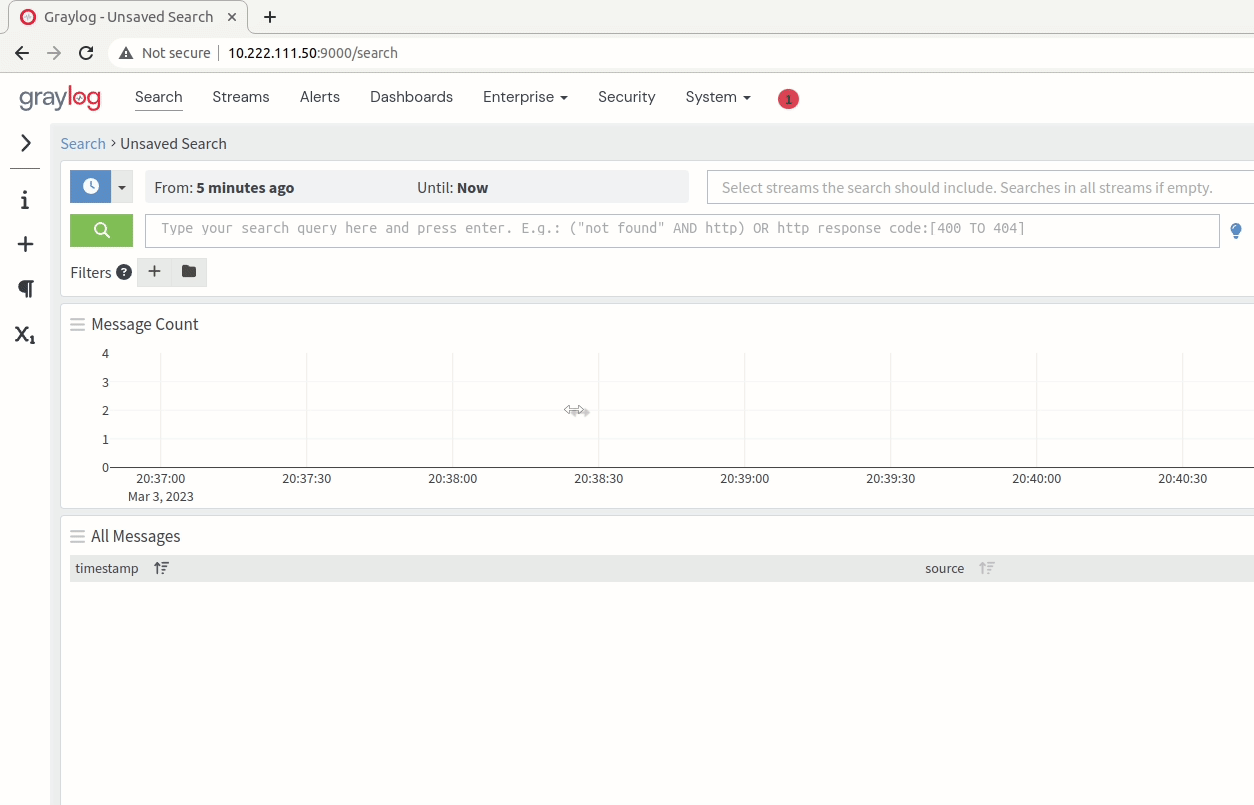Sort by timestamp column icon
Viewport: 1254px width, 805px height.
pyautogui.click(x=162, y=568)
